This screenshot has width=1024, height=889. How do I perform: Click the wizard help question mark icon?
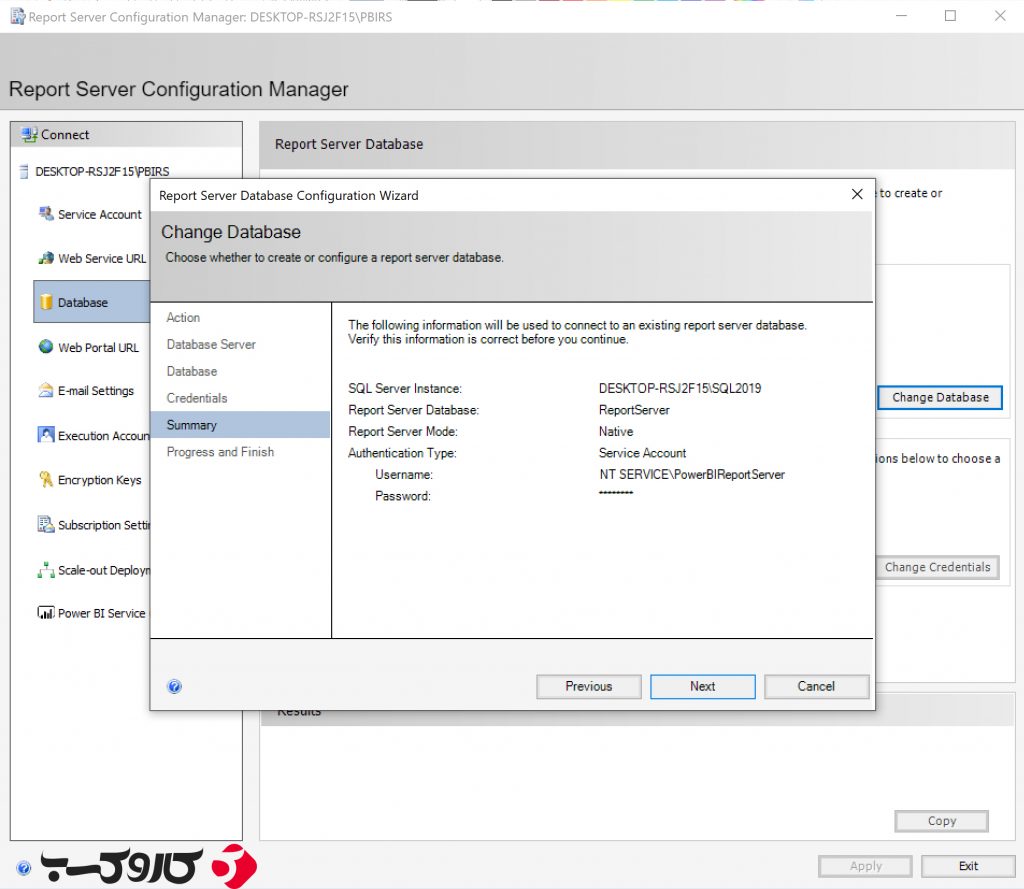[175, 686]
